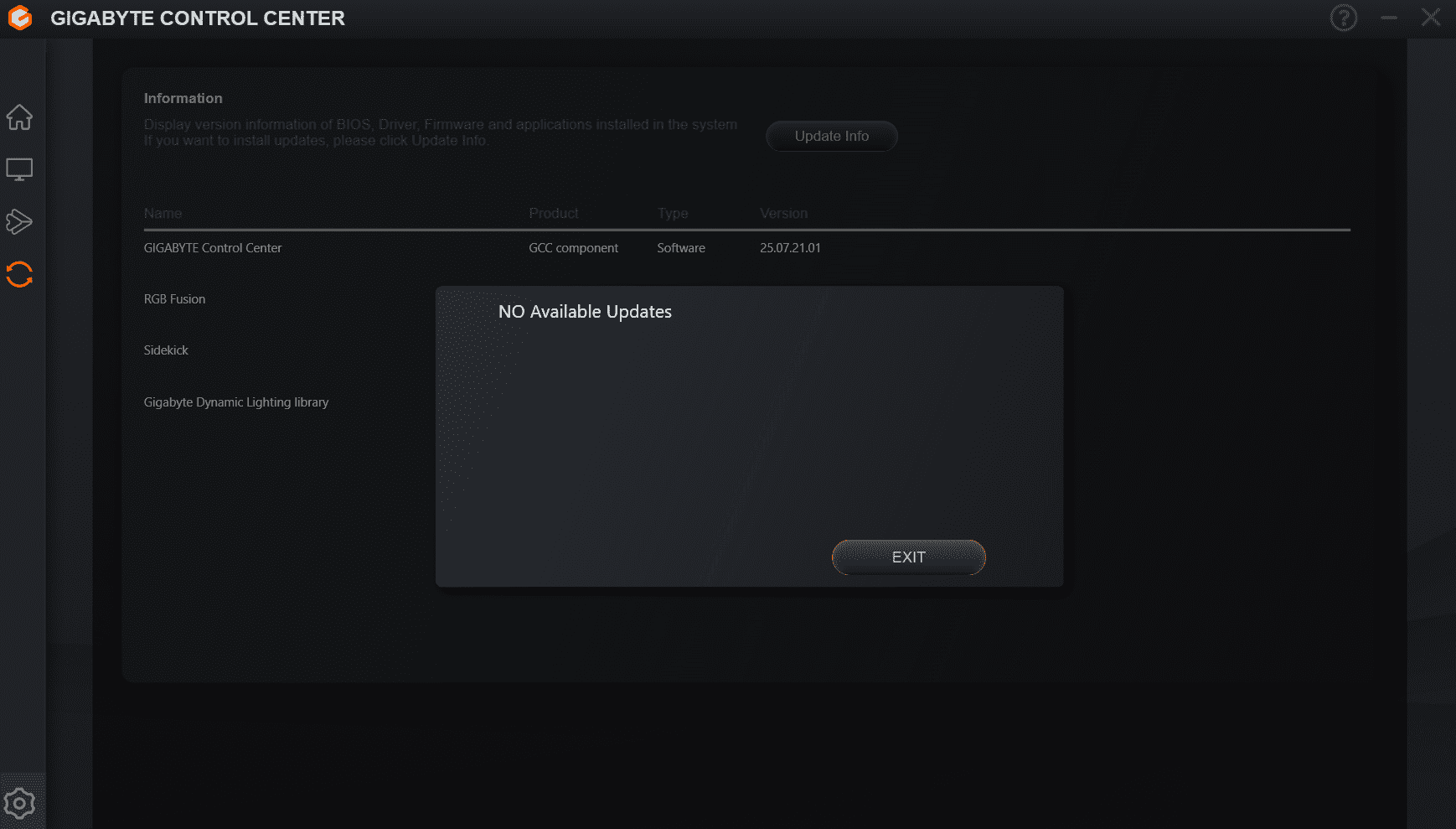This screenshot has height=829, width=1456.
Task: Open the paper-plane sidebar icon
Action: point(19,221)
